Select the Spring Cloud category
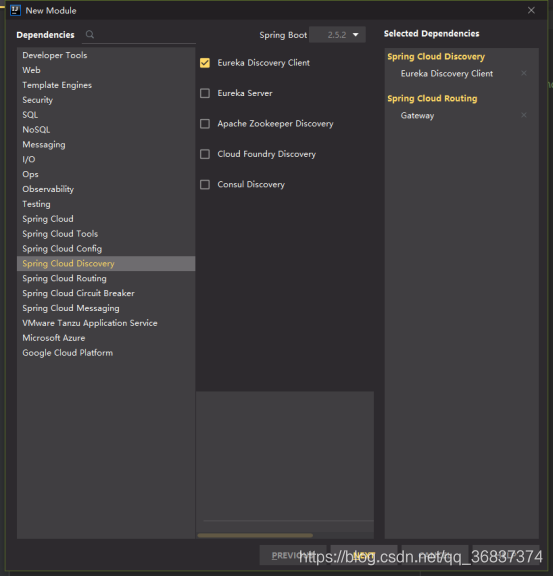 click(106, 219)
